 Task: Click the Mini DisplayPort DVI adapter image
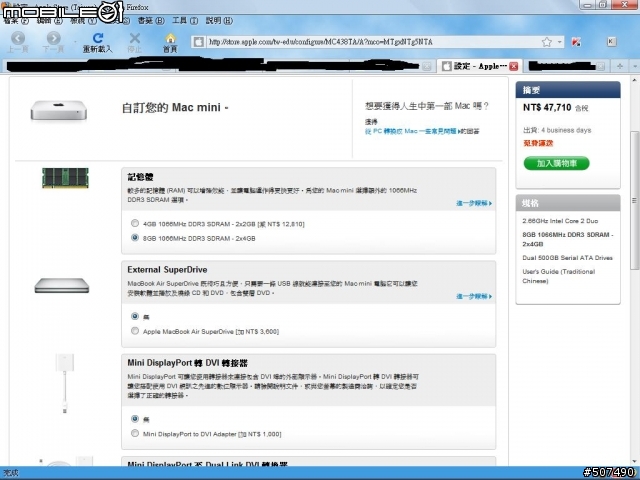(65, 383)
